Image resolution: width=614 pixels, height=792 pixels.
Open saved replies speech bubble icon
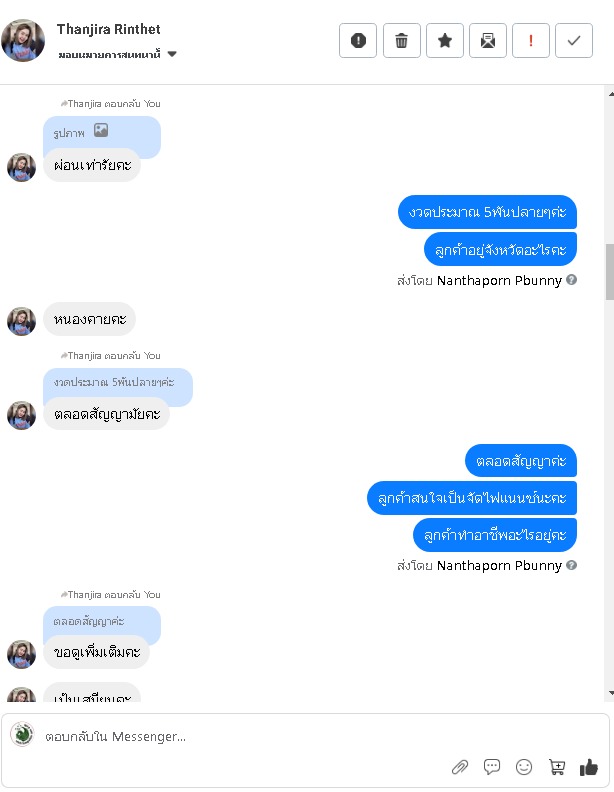[x=492, y=767]
